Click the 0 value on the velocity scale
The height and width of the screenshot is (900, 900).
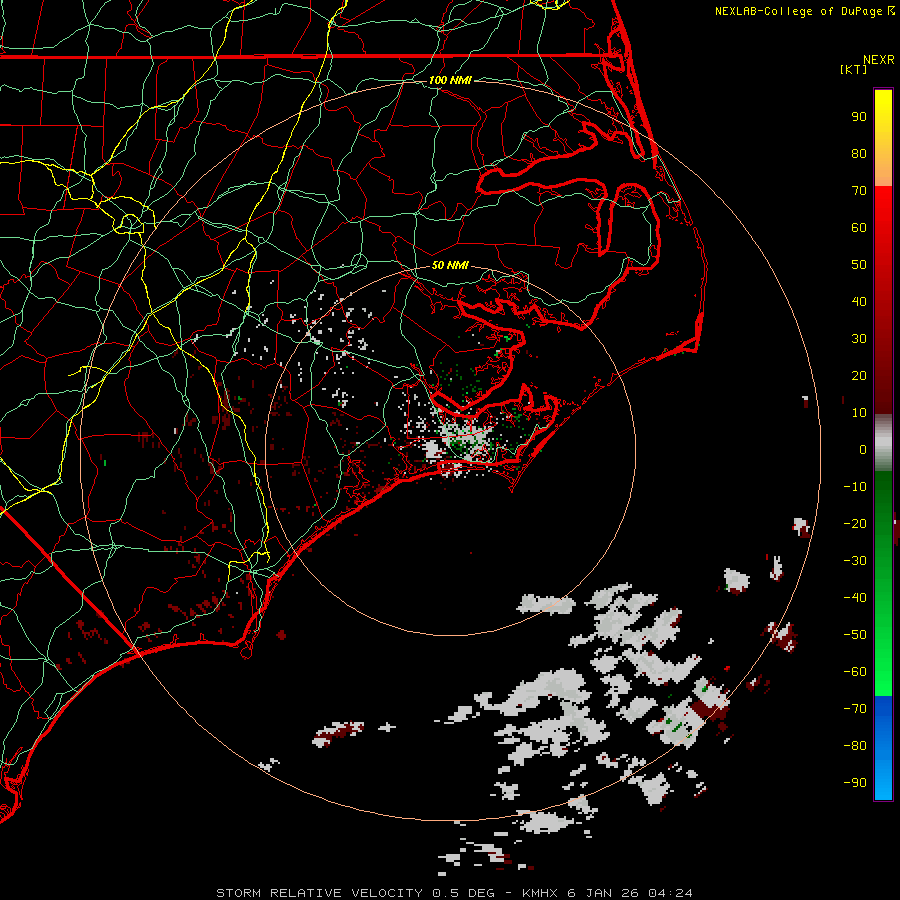pos(863,449)
